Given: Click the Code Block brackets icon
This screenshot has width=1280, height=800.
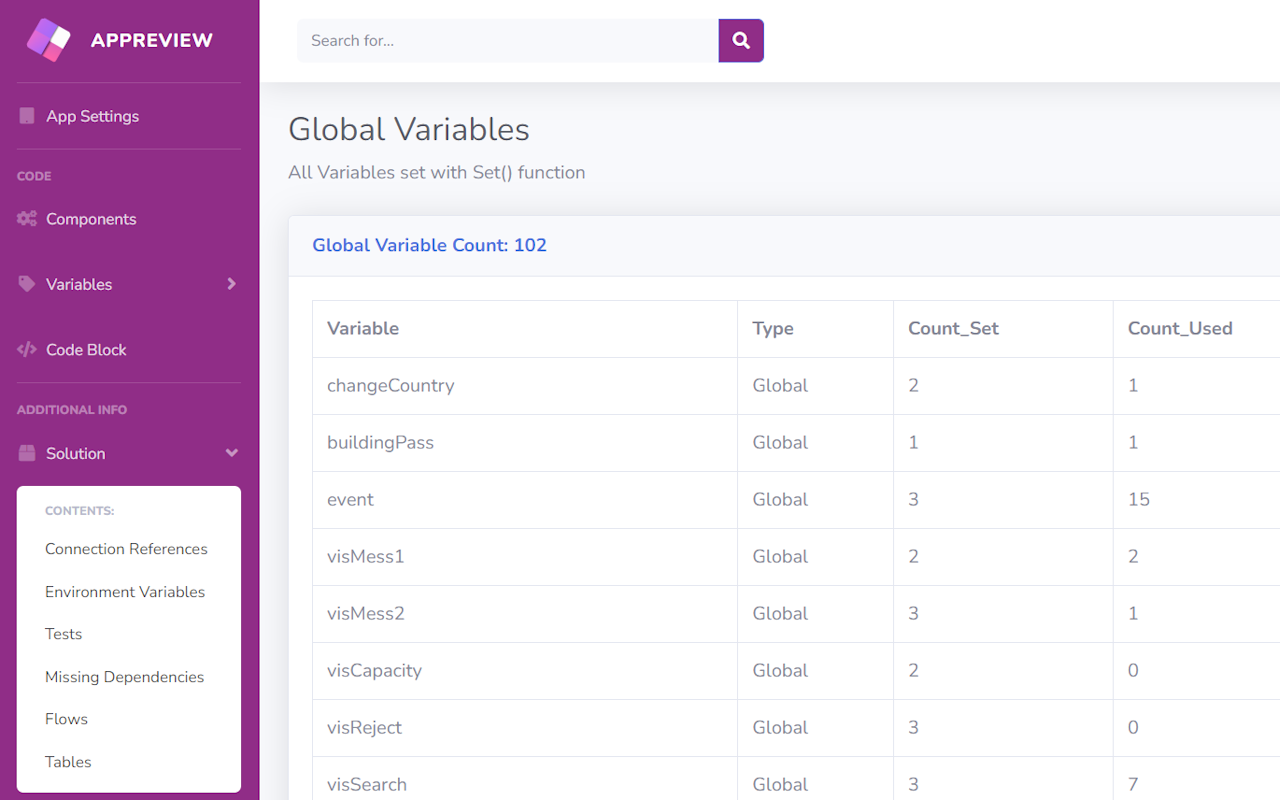Looking at the screenshot, I should point(27,350).
